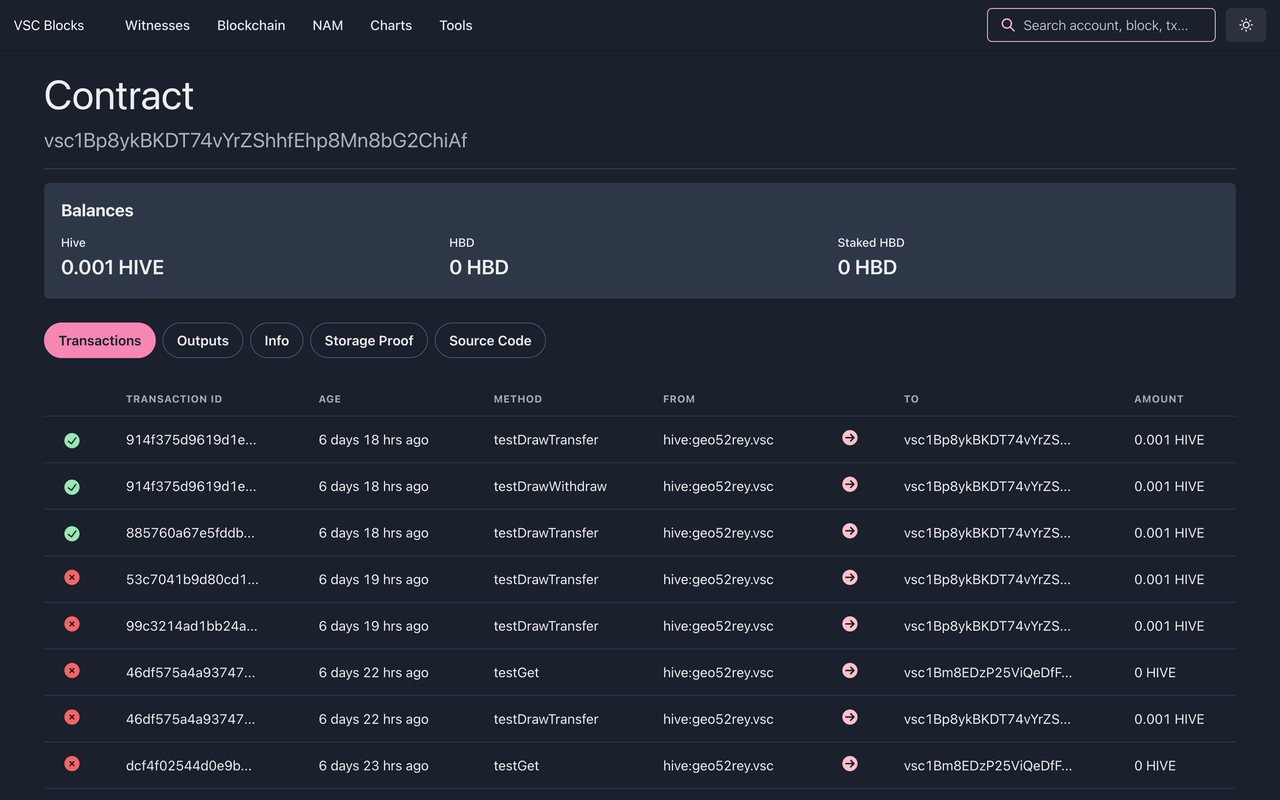This screenshot has width=1280, height=800.
Task: Open the Witnesses menu in the navbar
Action: (x=157, y=25)
